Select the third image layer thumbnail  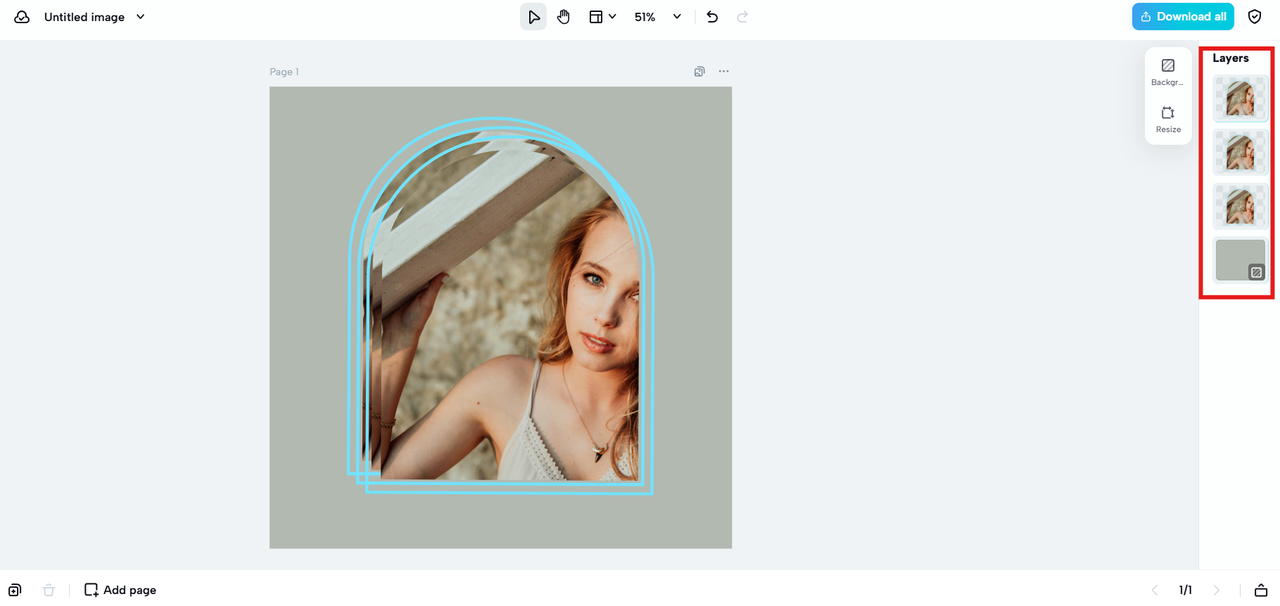pyautogui.click(x=1241, y=206)
